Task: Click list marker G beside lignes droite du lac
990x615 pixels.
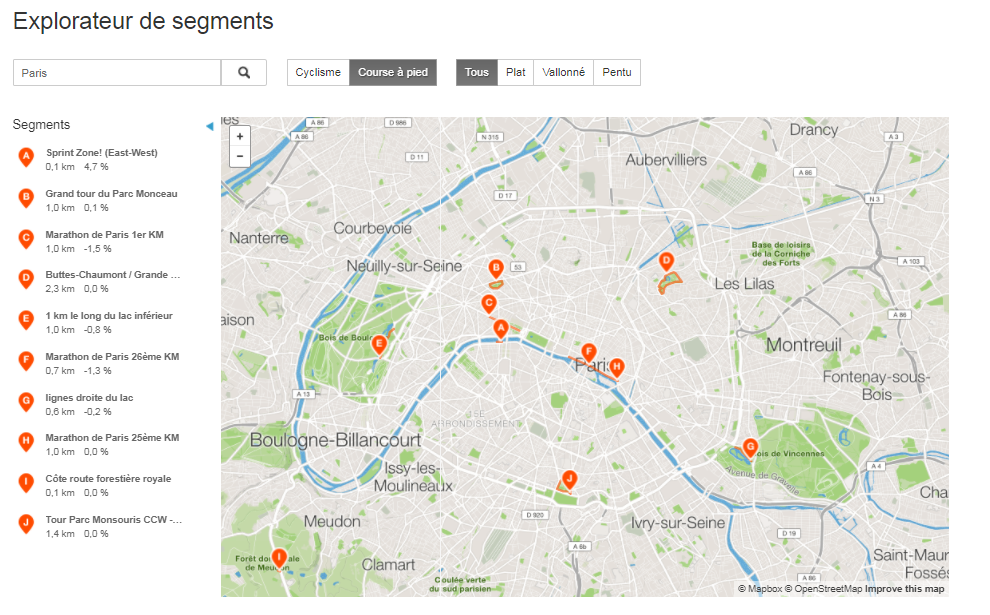Action: 26,402
